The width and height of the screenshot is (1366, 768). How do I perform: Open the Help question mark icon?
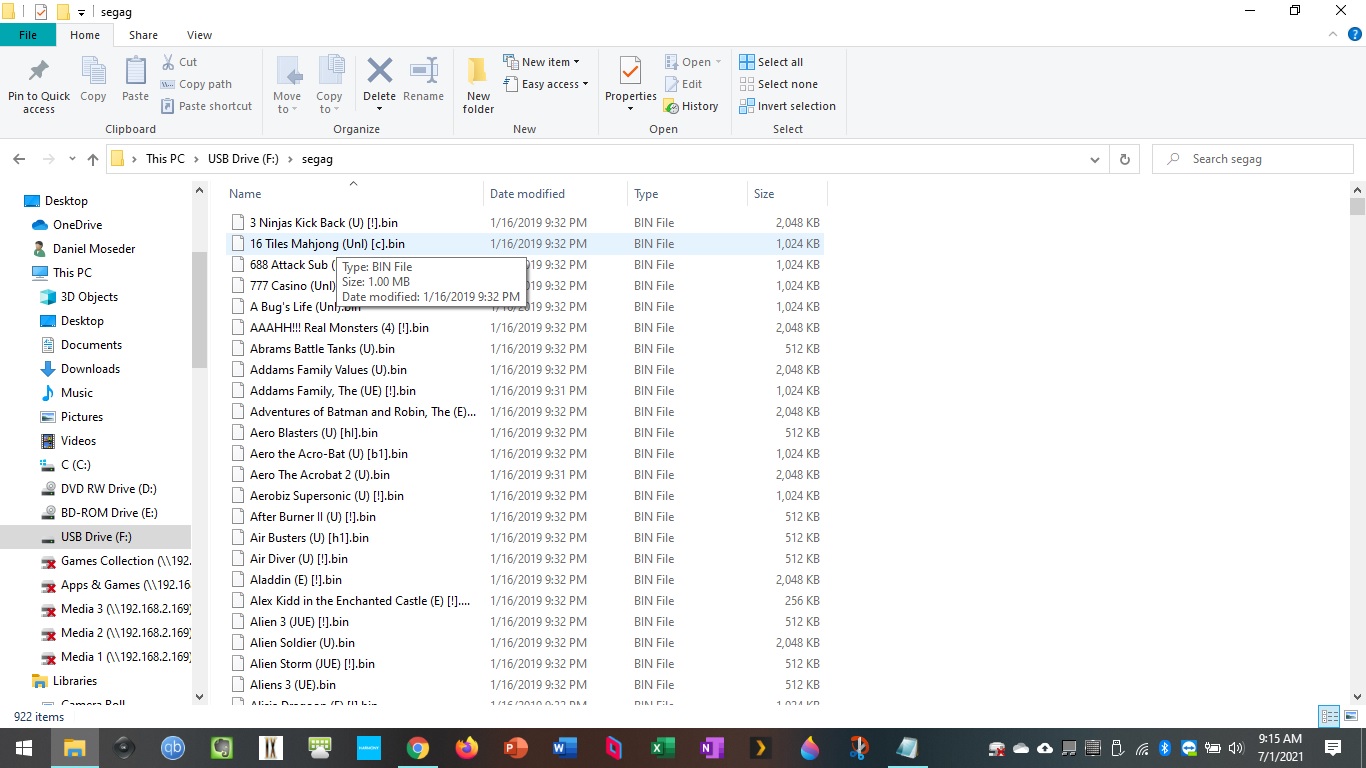coord(1355,34)
